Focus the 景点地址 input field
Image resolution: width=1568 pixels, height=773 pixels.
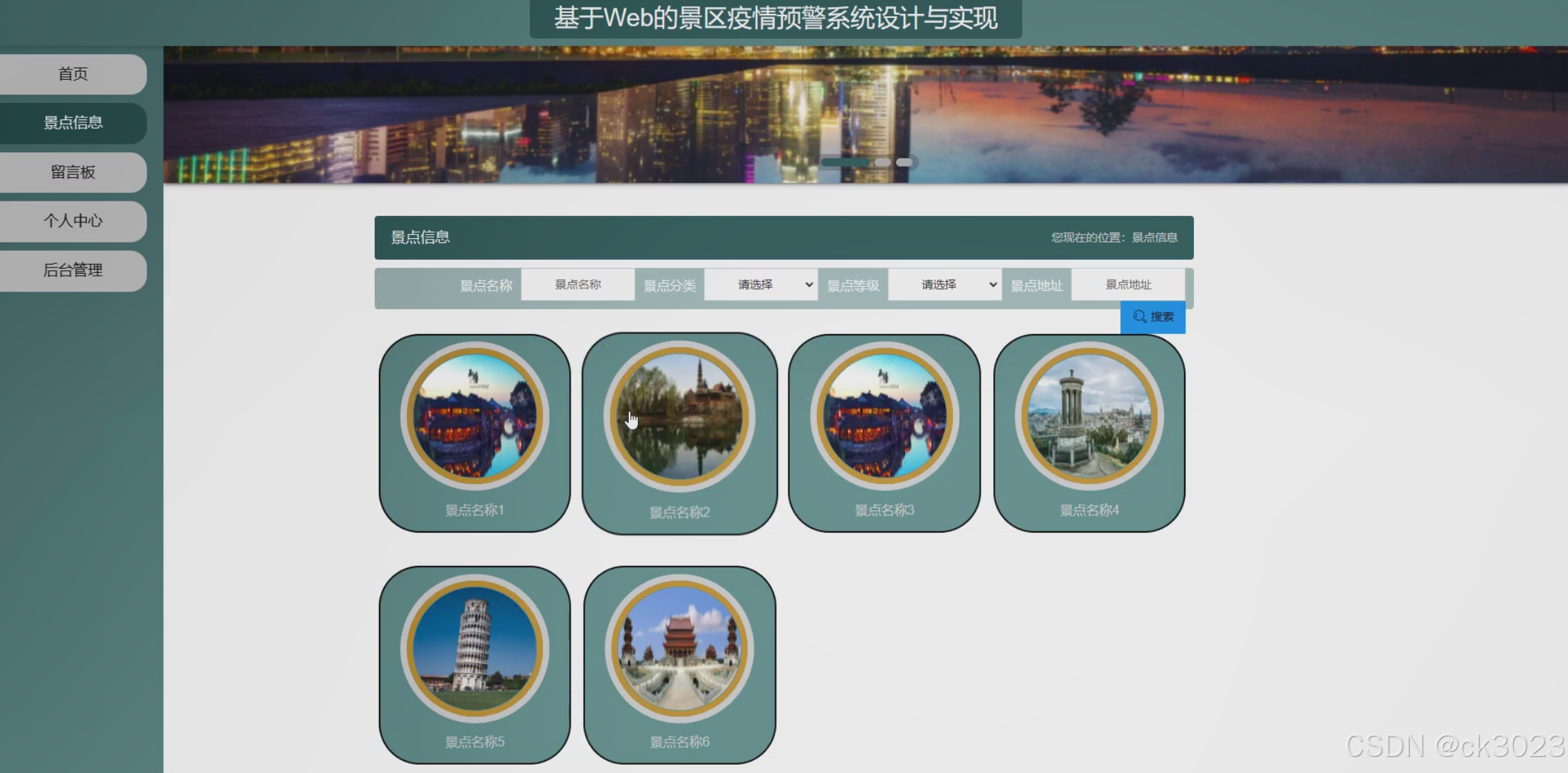coord(1128,285)
